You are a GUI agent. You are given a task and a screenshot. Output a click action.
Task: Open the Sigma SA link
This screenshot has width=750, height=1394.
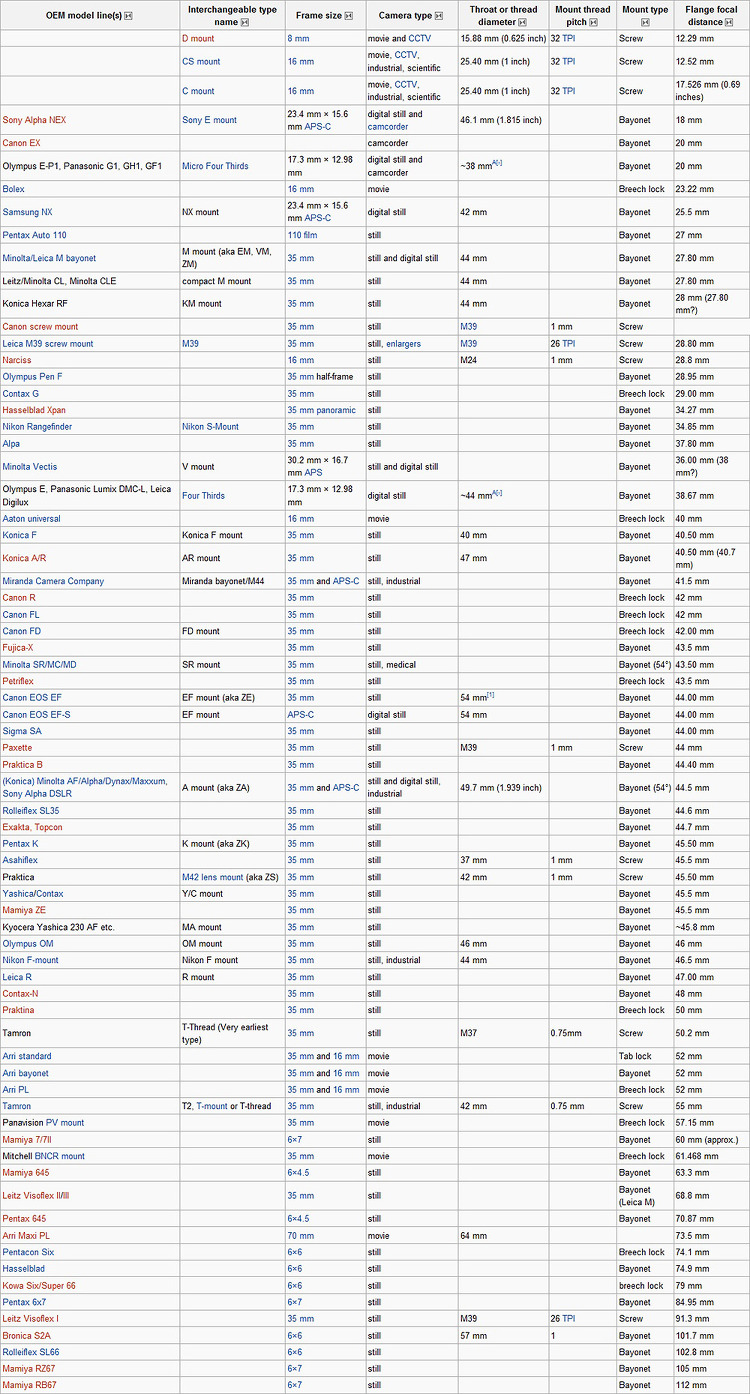[x=22, y=731]
